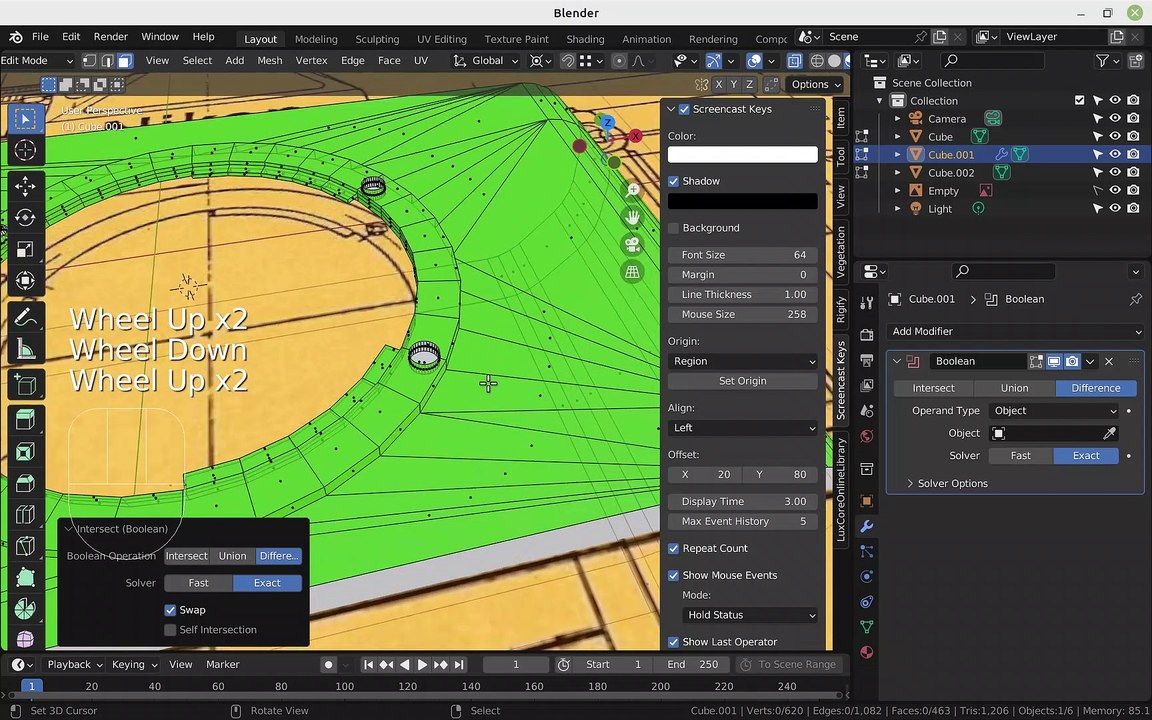Switch to face select mode
This screenshot has width=1152, height=720.
[x=125, y=61]
